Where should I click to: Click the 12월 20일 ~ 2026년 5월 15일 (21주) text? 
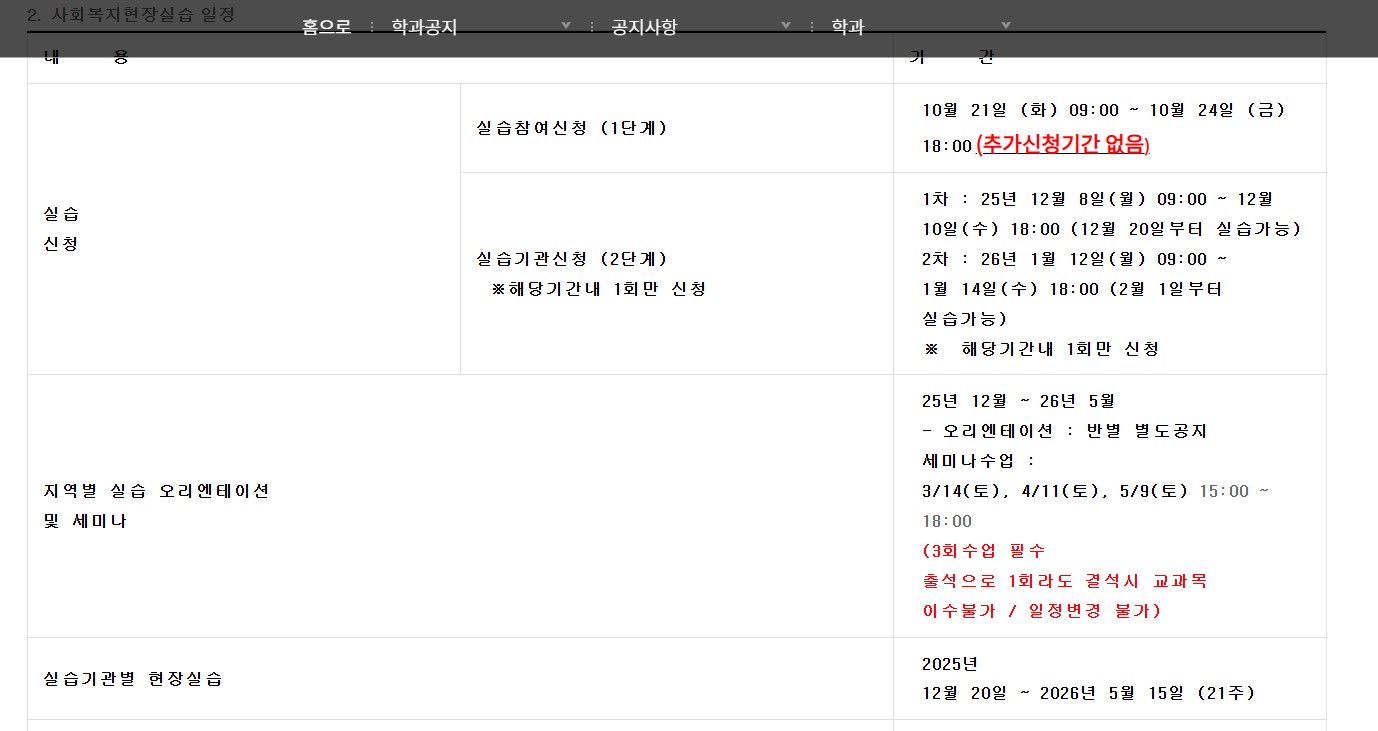point(1088,693)
